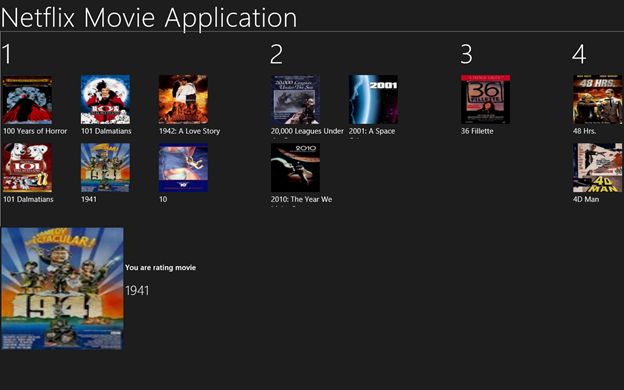Click group header 4
The height and width of the screenshot is (390, 624).
(x=579, y=54)
